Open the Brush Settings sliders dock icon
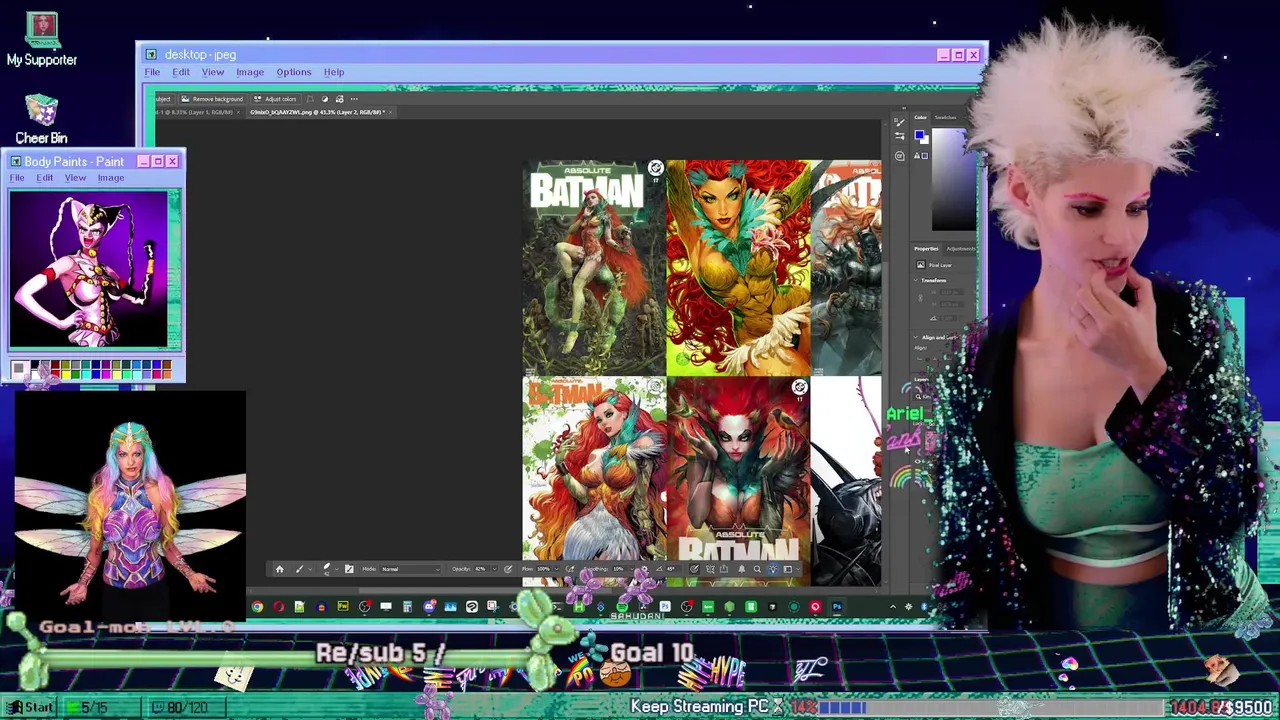The width and height of the screenshot is (1280, 720). [x=900, y=136]
